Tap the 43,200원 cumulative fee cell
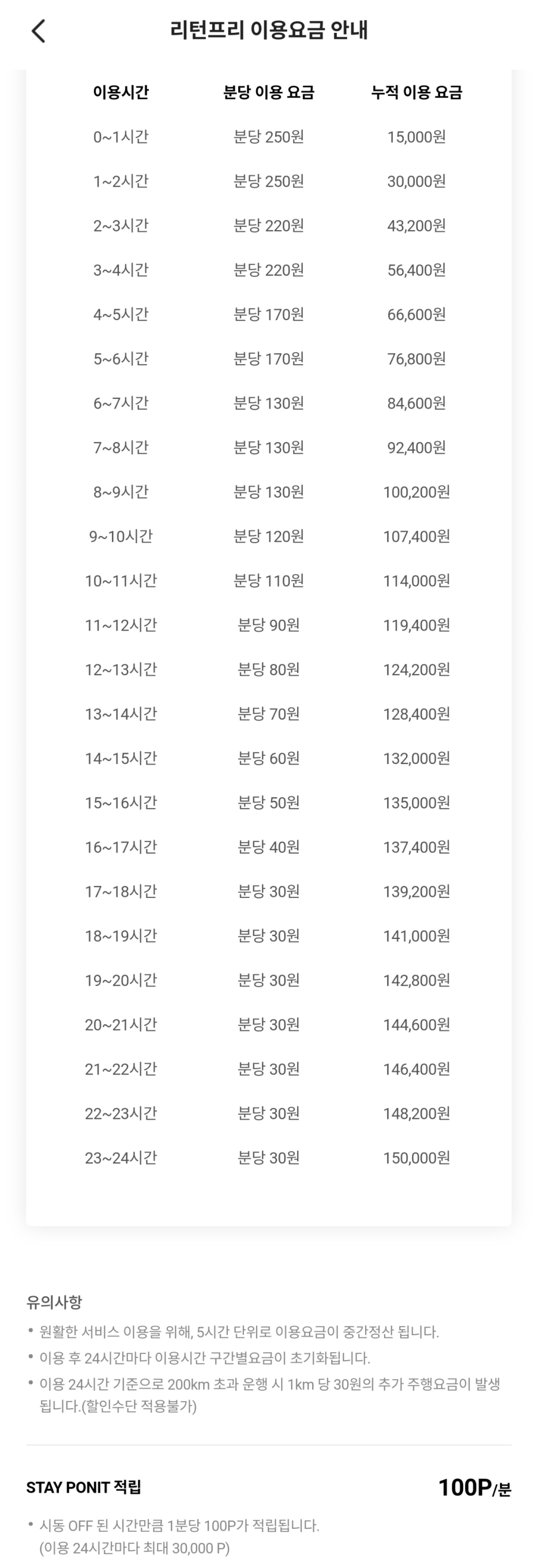 click(416, 225)
